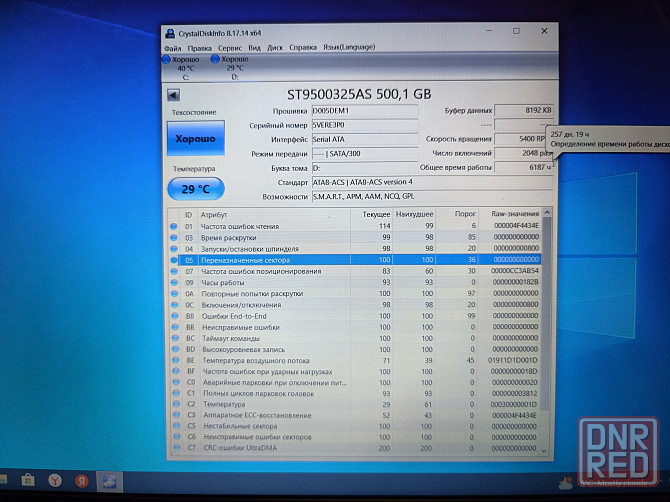The height and width of the screenshot is (502, 670).
Task: Select row BB Неисправимые ошибки
Action: tap(355, 327)
